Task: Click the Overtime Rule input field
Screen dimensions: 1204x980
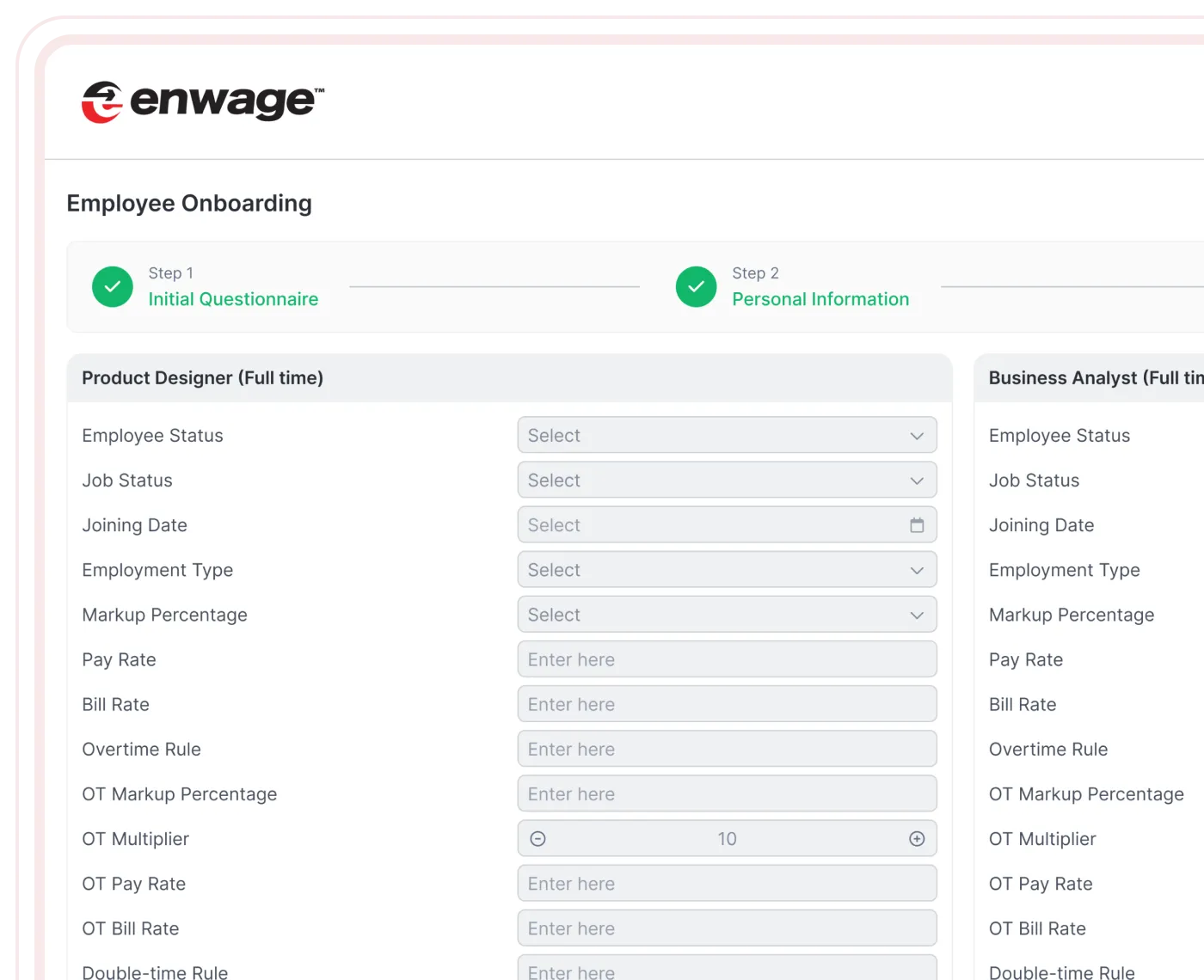Action: (x=727, y=749)
